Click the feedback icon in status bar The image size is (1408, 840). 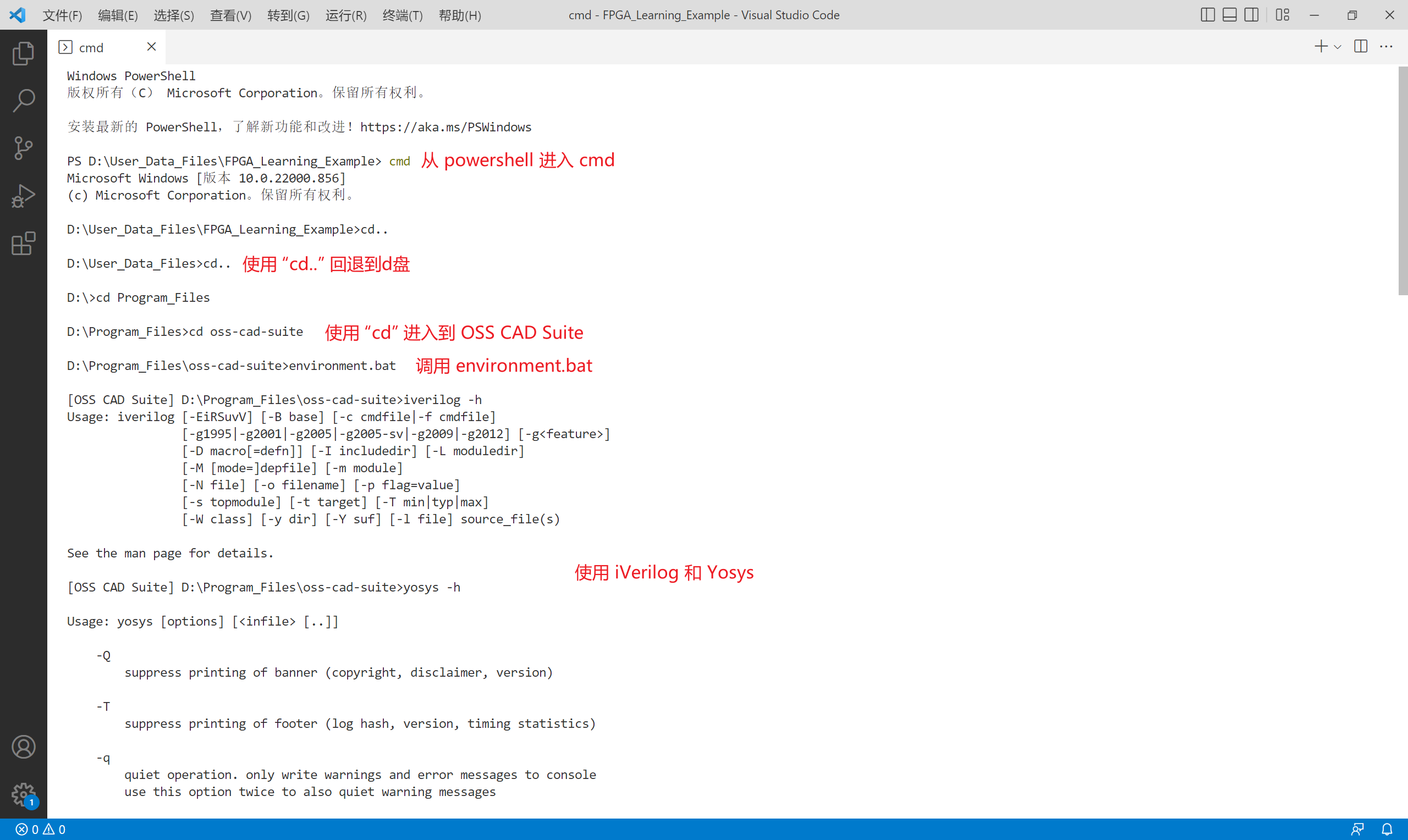pyautogui.click(x=1357, y=829)
